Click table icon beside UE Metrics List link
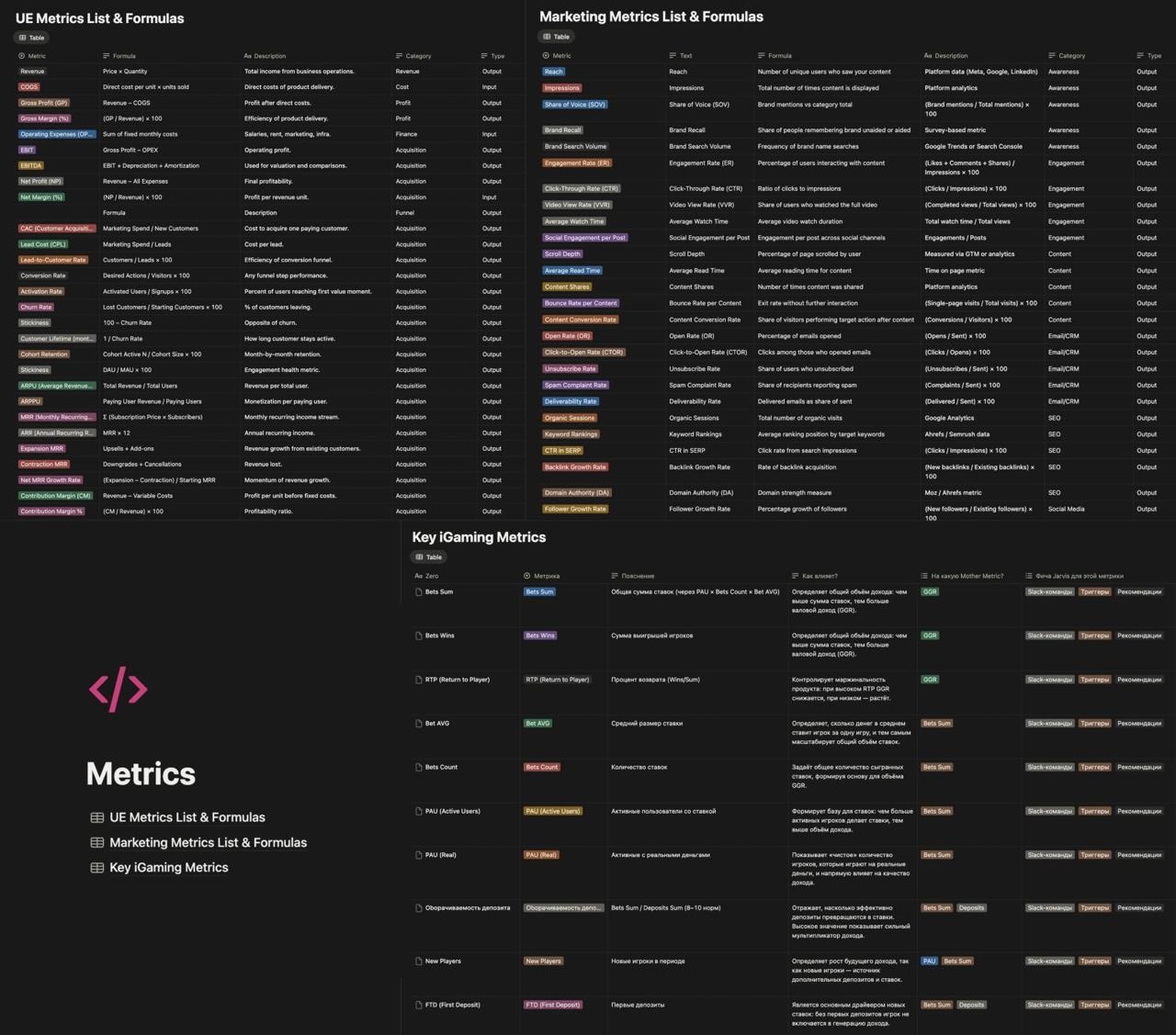1176x1035 pixels. (96, 817)
